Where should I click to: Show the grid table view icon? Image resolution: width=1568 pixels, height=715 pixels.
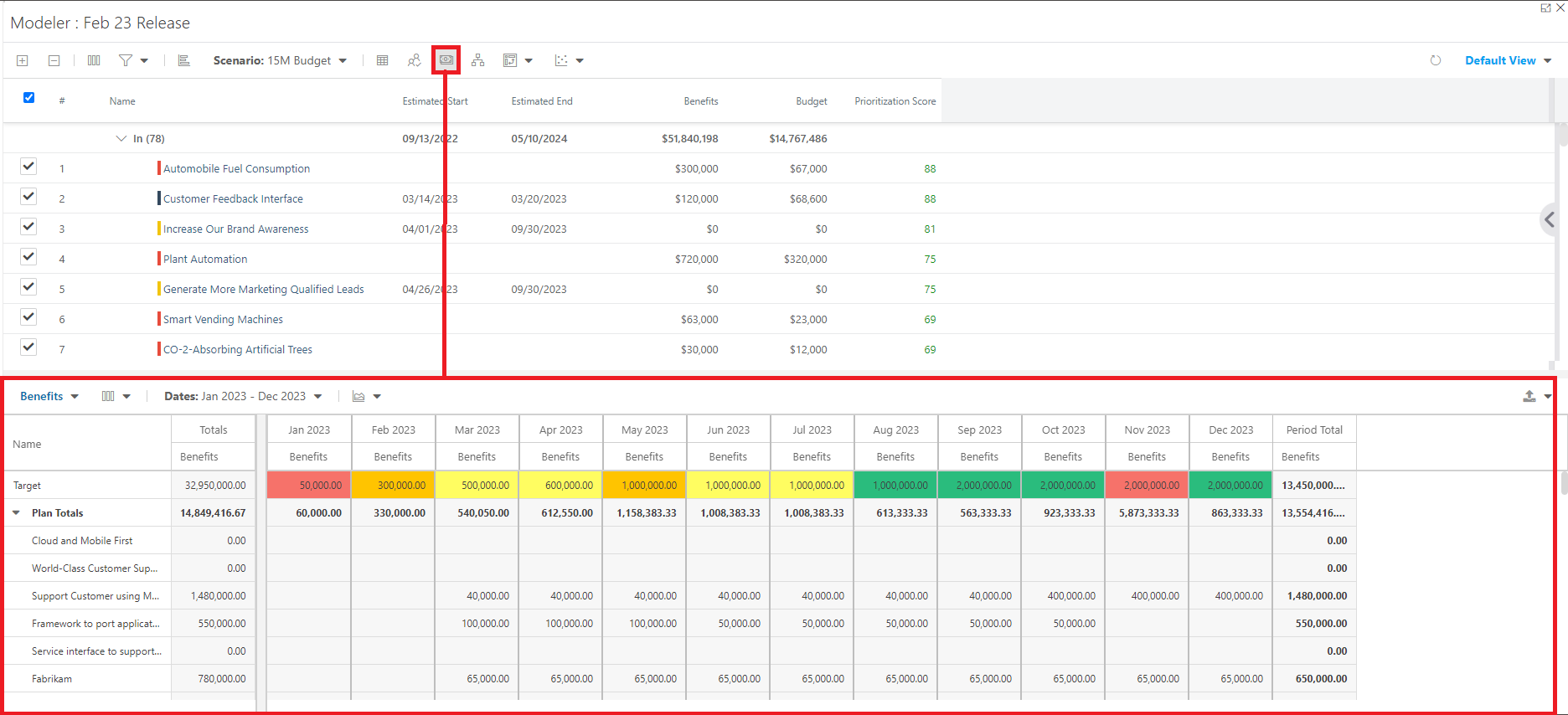point(383,60)
